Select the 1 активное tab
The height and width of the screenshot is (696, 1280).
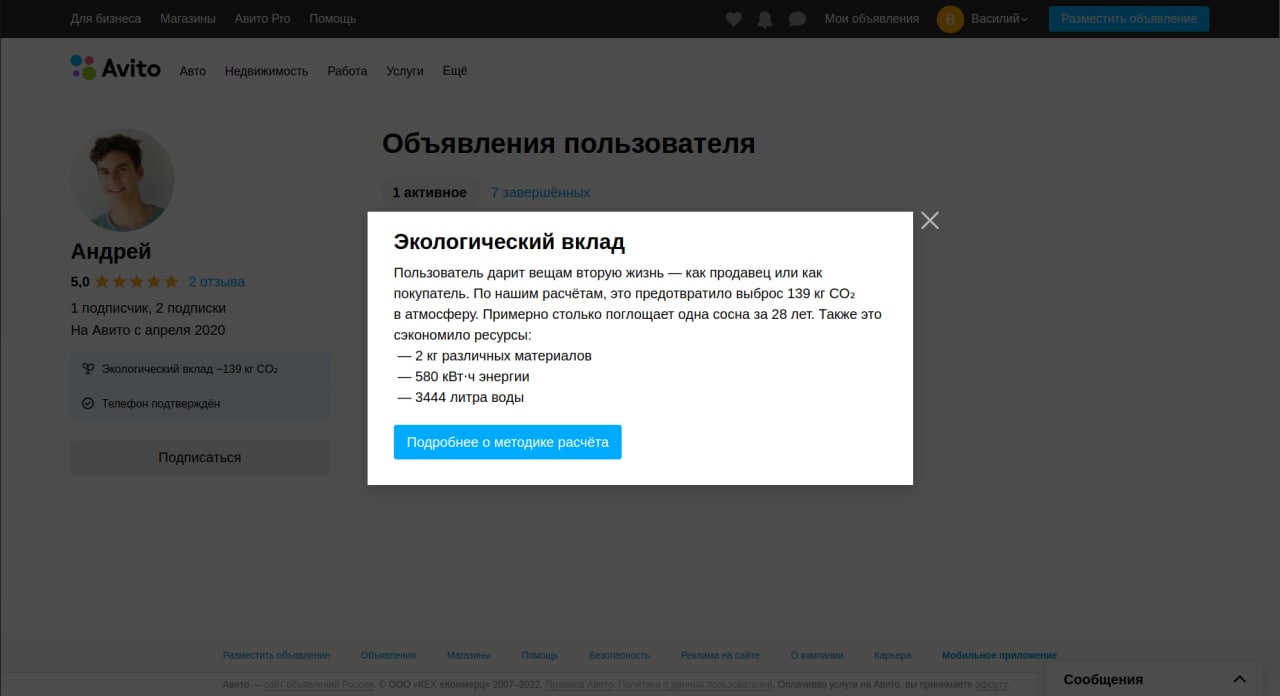[x=429, y=192]
